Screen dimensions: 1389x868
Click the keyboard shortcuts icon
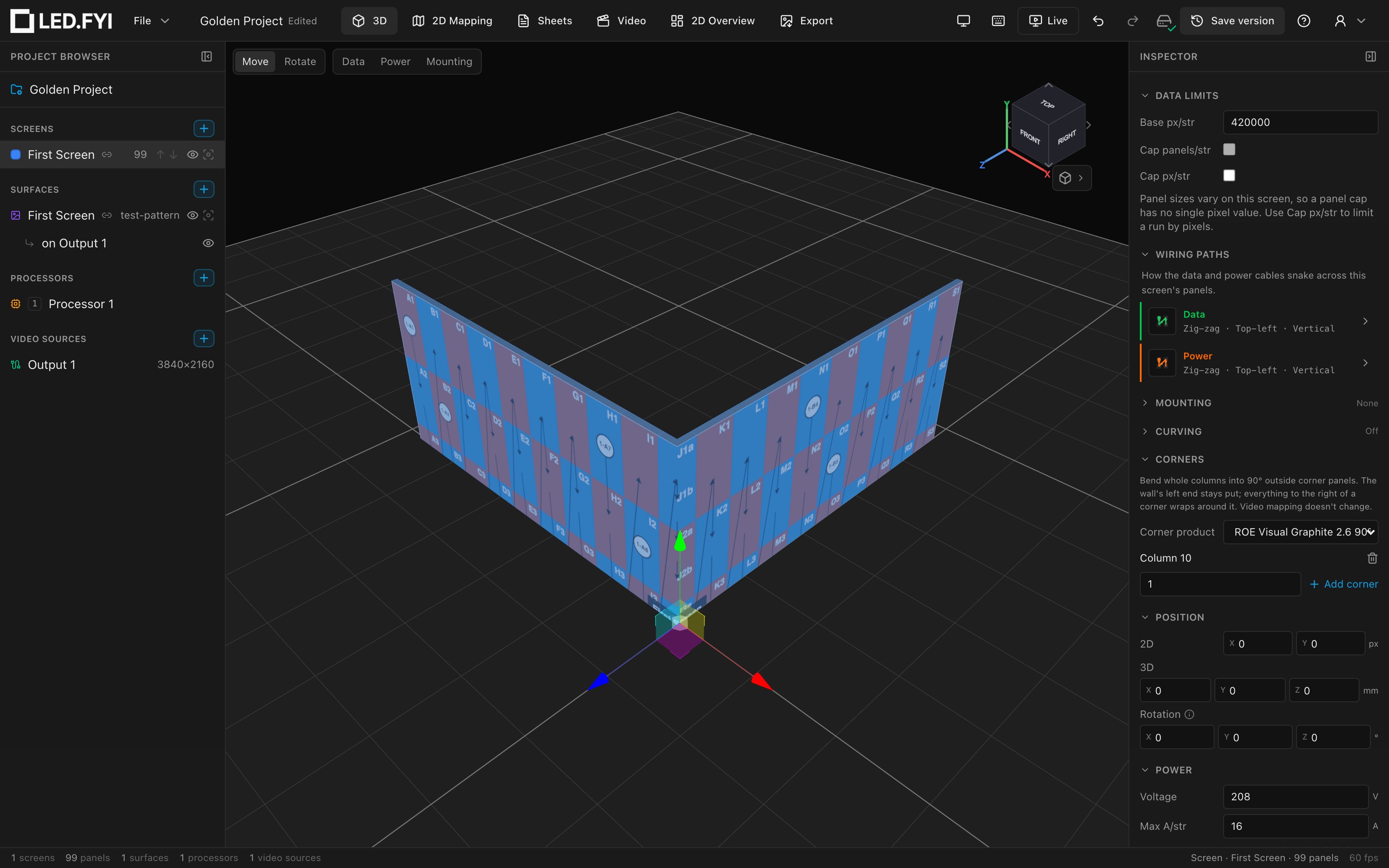click(x=998, y=21)
